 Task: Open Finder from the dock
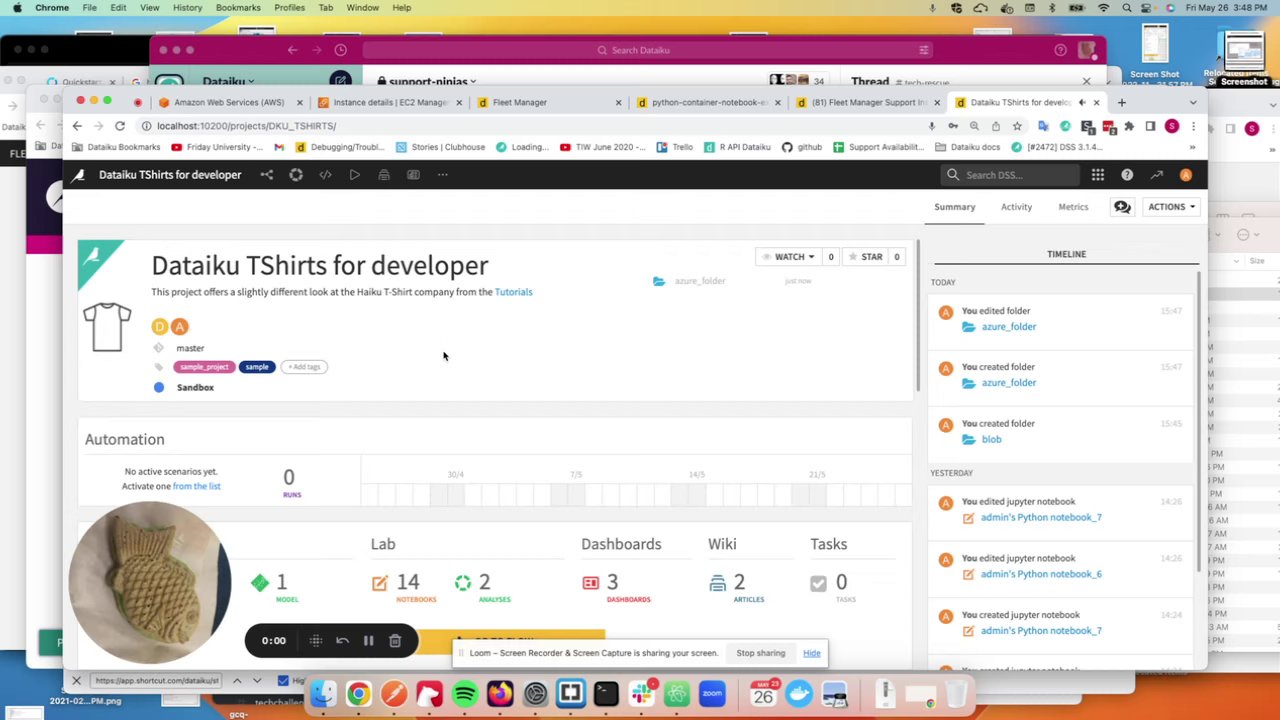[x=323, y=693]
